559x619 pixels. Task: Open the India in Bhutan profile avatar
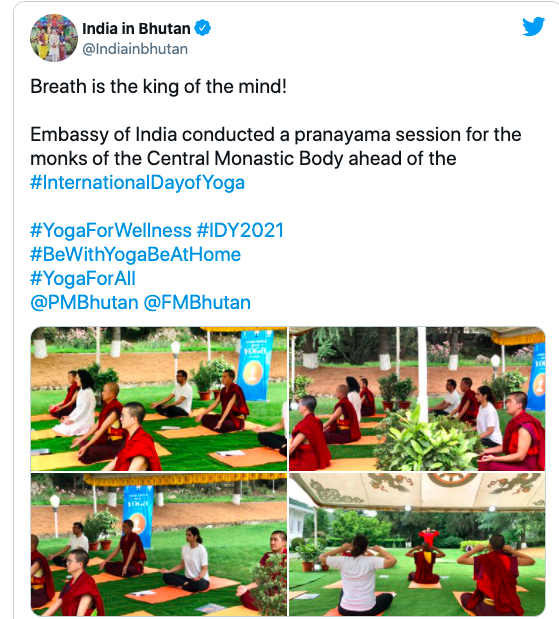pos(54,38)
